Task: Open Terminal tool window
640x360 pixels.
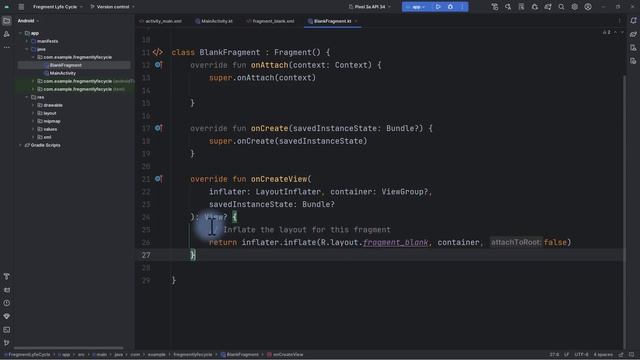Action: (7, 330)
